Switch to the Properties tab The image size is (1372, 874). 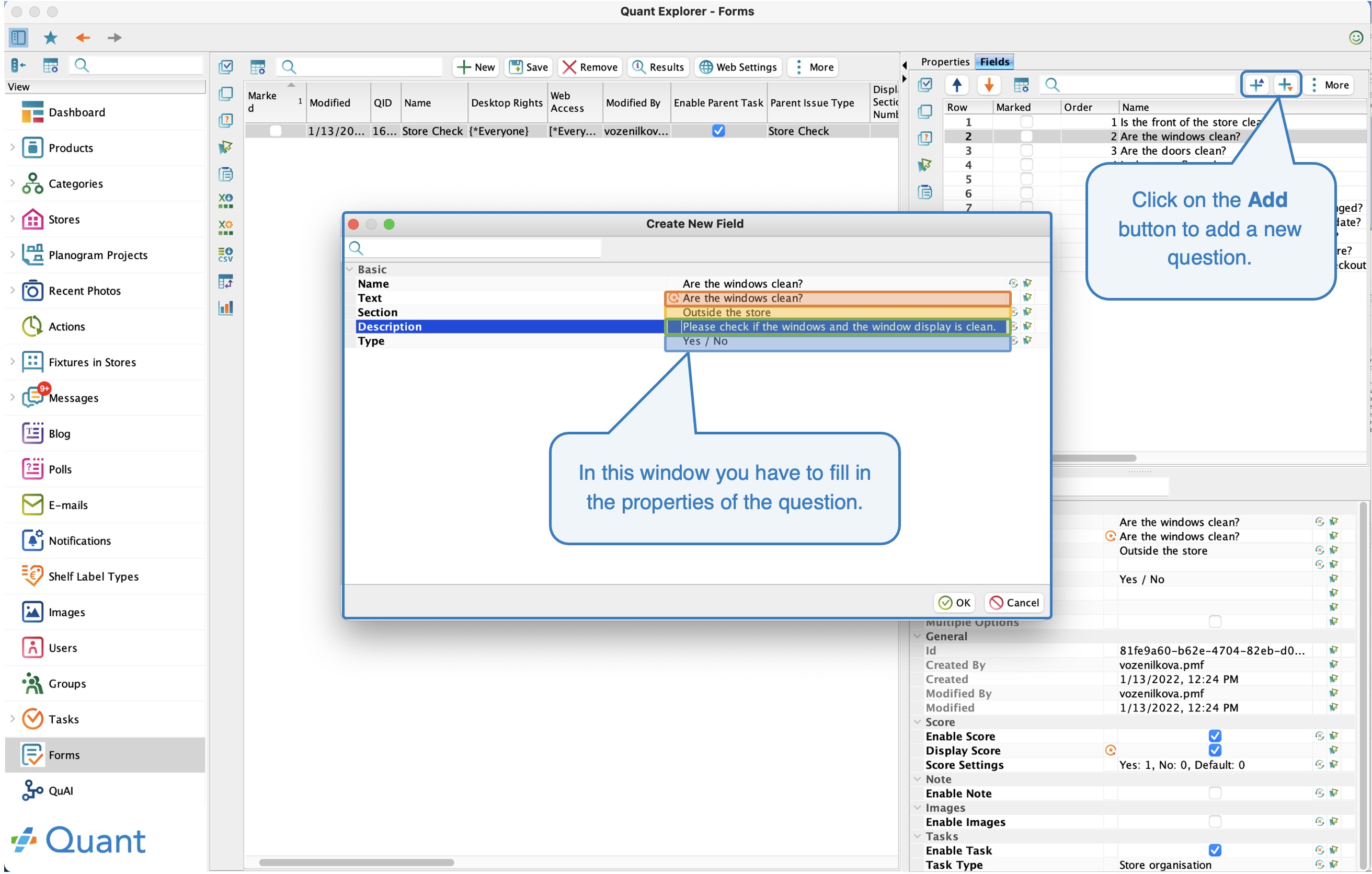(x=945, y=62)
